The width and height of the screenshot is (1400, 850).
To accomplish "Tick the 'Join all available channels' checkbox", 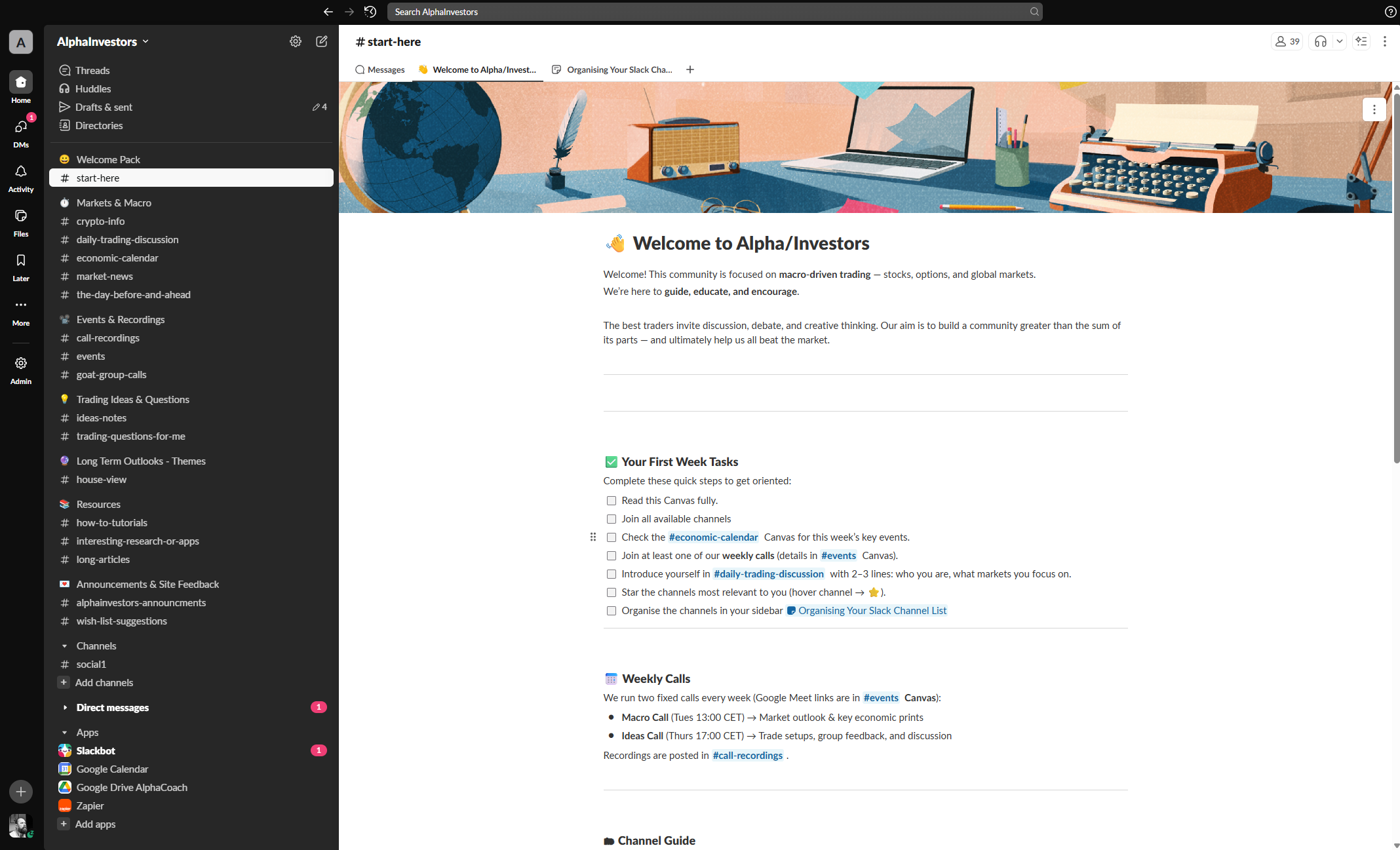I will tap(611, 519).
